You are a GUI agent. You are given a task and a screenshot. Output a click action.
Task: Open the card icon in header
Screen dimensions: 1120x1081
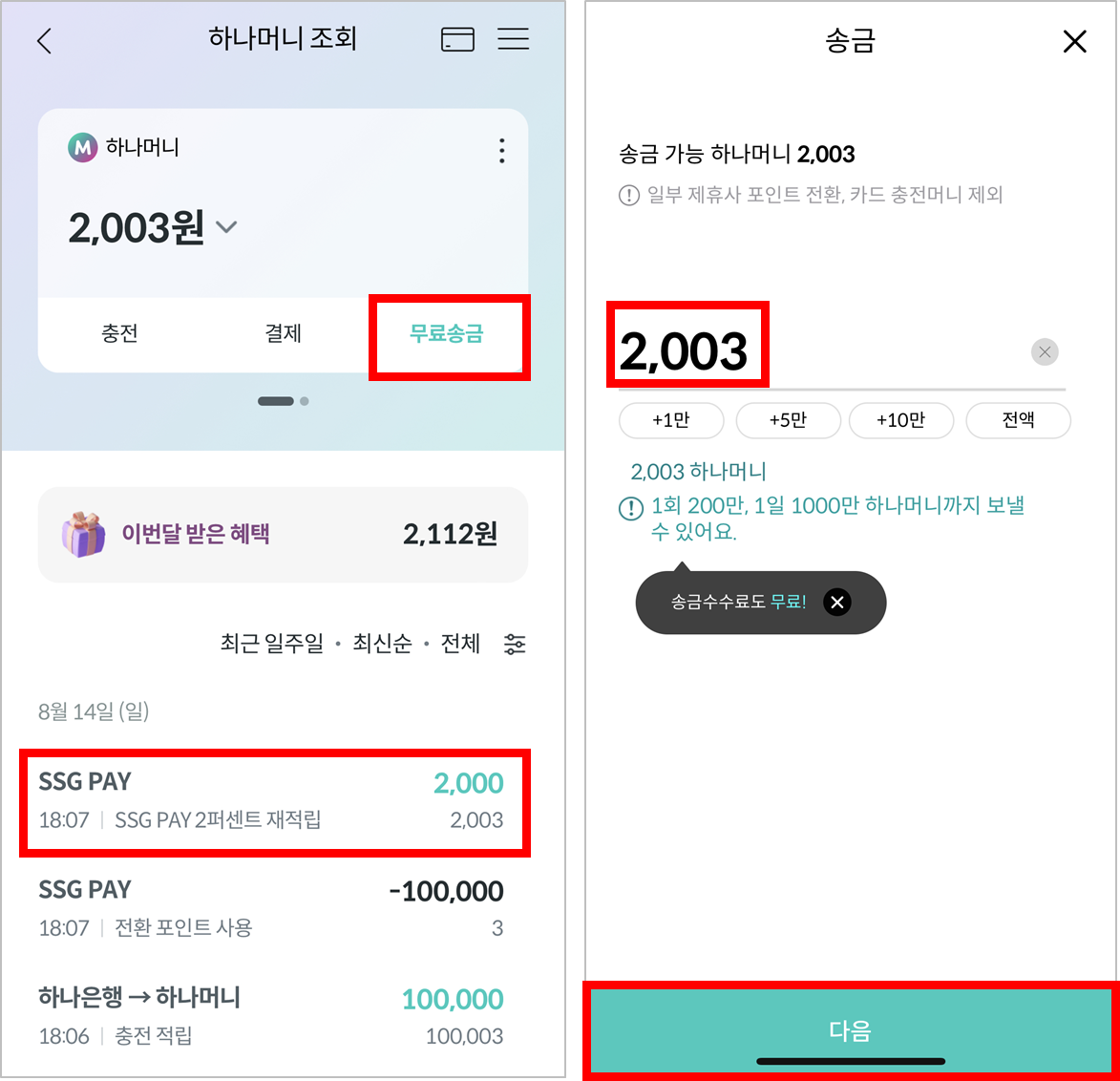pos(457,39)
